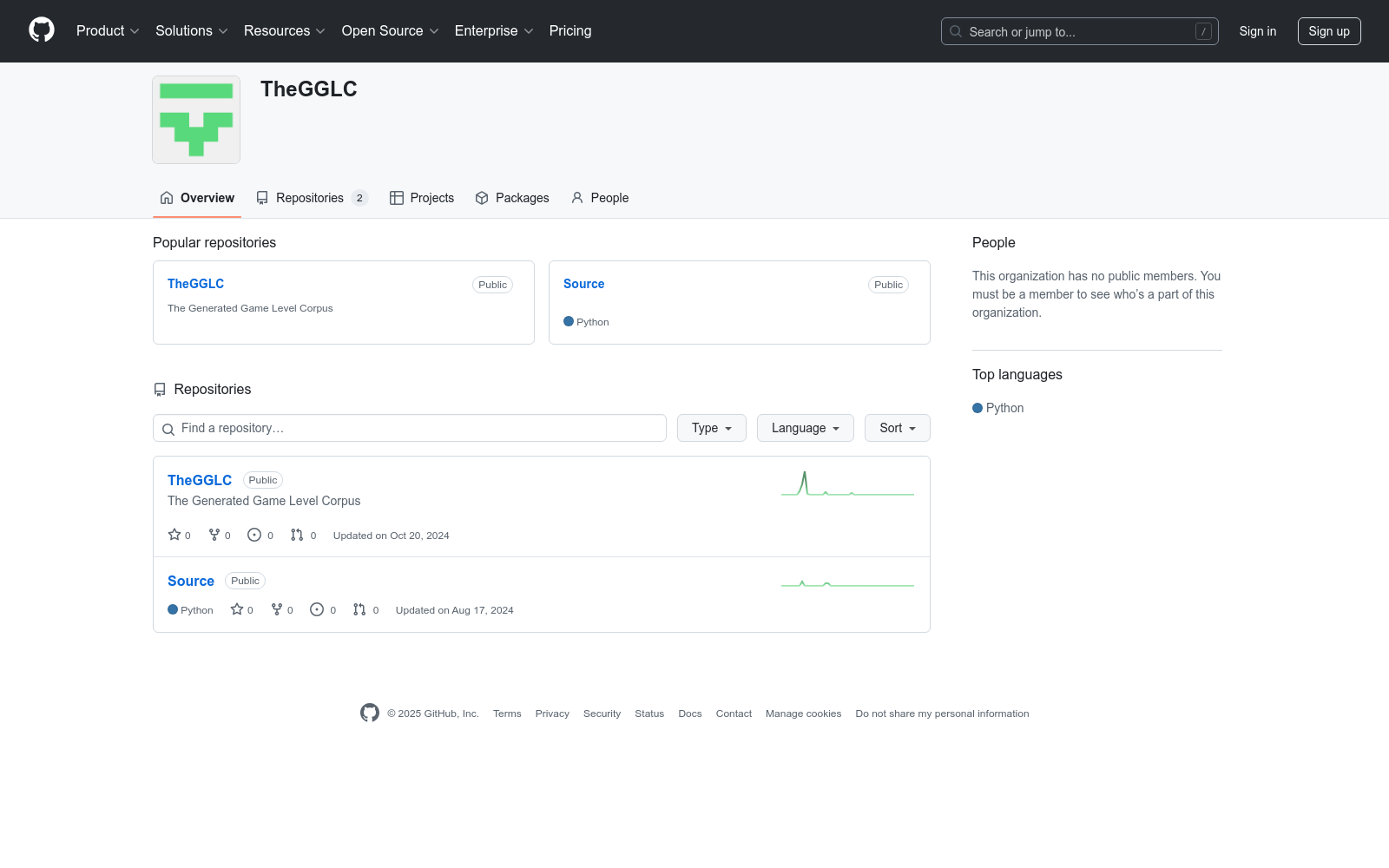Click the issues icon in TheGGLC row
This screenshot has width=1389, height=868.
click(254, 535)
